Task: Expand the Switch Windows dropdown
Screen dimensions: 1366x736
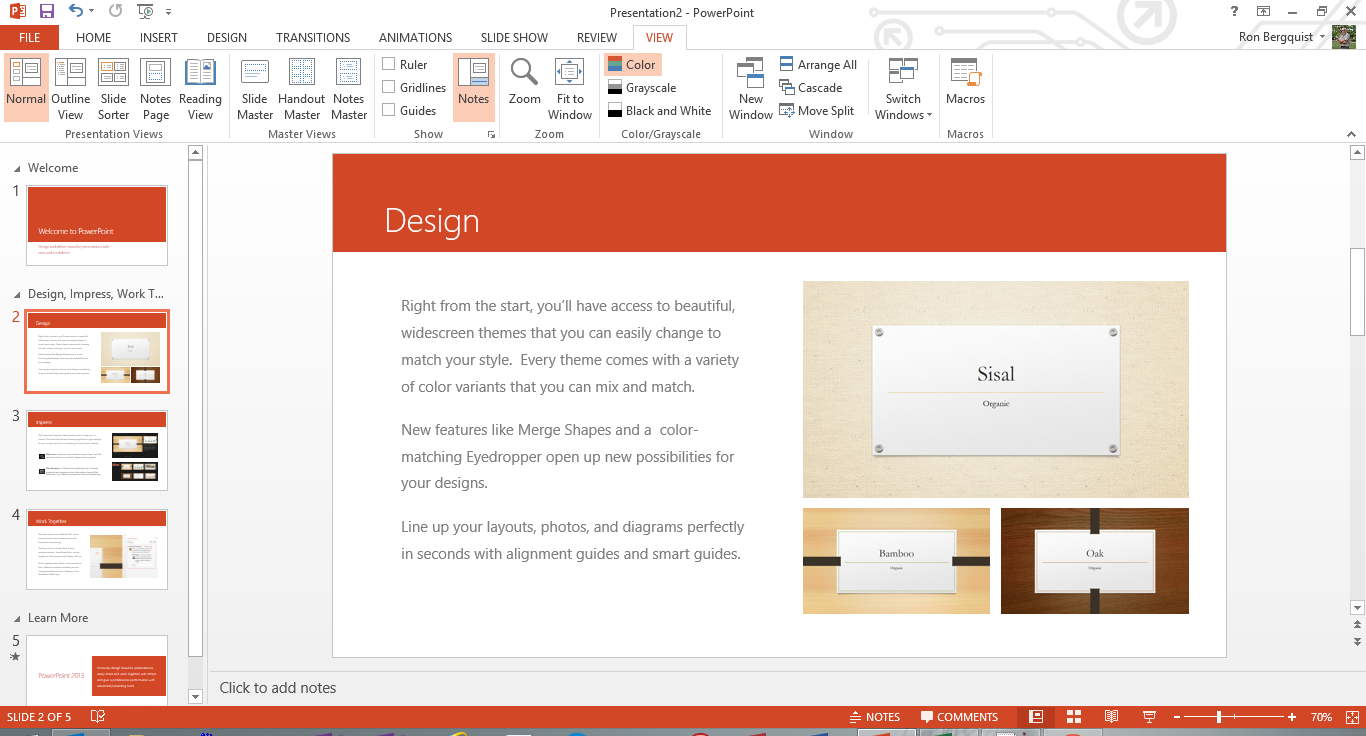Action: pos(903,90)
